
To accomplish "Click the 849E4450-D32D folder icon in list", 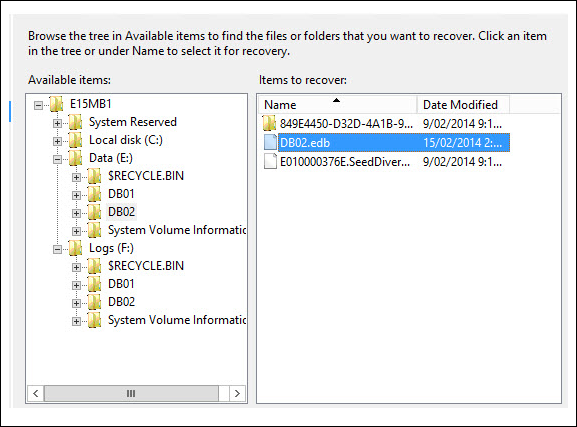I will tap(269, 123).
